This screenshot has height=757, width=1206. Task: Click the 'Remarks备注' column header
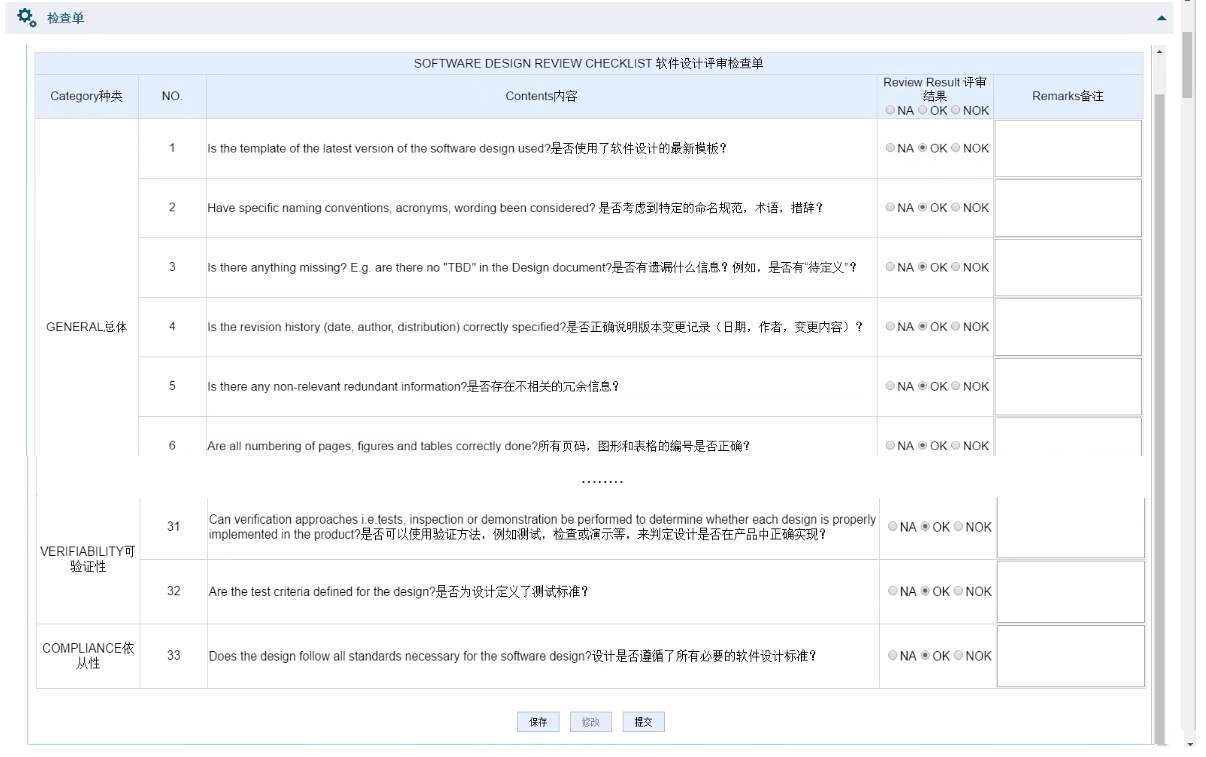[x=1068, y=96]
